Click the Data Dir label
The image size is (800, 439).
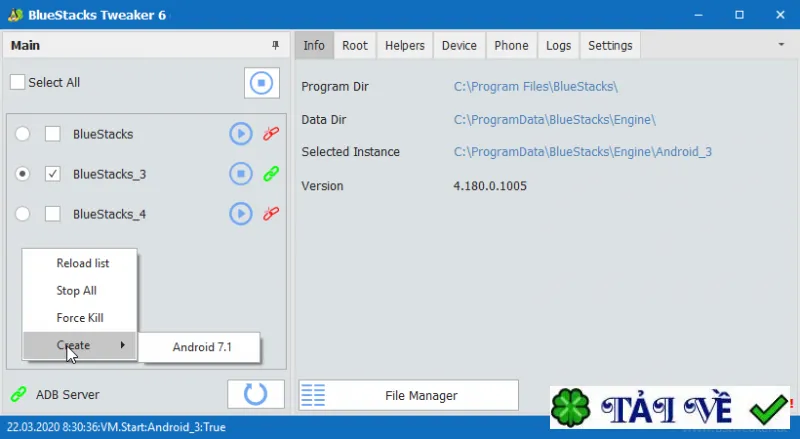click(323, 119)
